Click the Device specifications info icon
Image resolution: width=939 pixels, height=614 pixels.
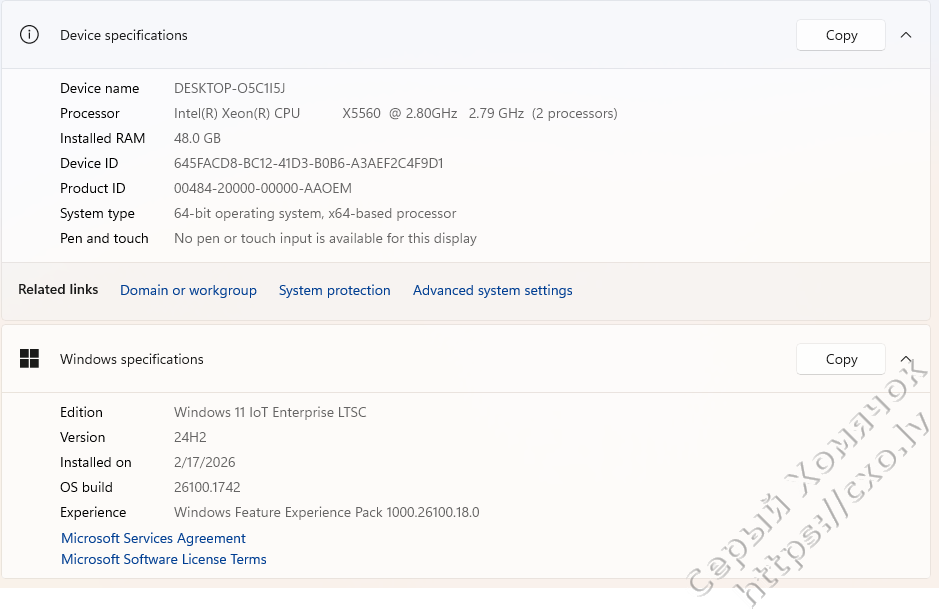[x=30, y=35]
